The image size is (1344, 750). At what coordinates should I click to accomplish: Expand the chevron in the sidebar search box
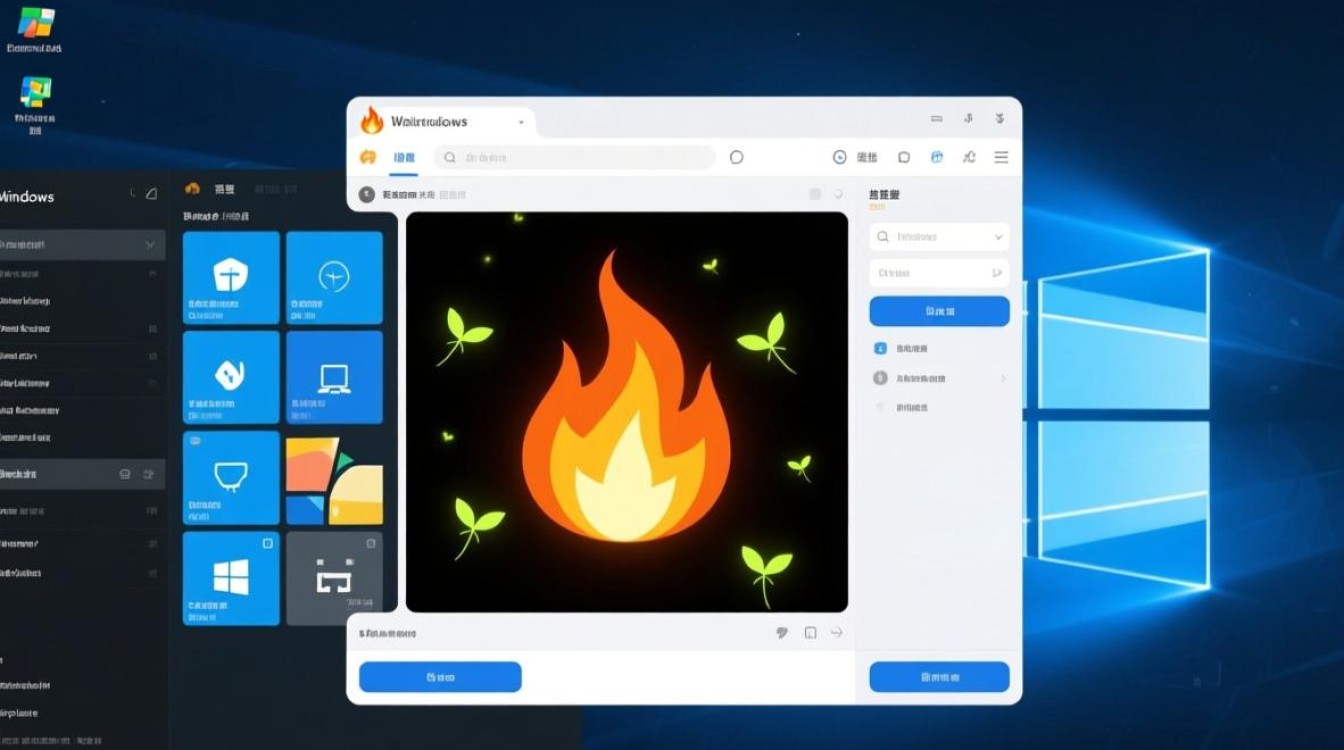pos(997,236)
